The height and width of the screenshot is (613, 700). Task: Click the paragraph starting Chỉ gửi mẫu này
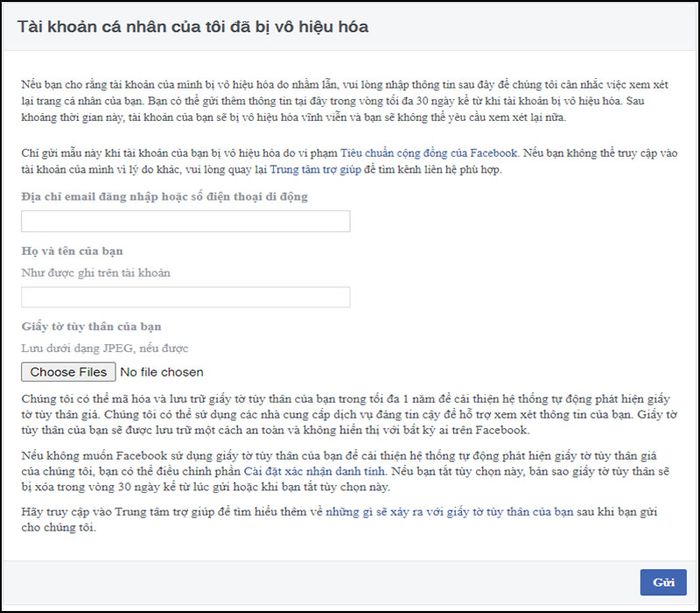[349, 161]
